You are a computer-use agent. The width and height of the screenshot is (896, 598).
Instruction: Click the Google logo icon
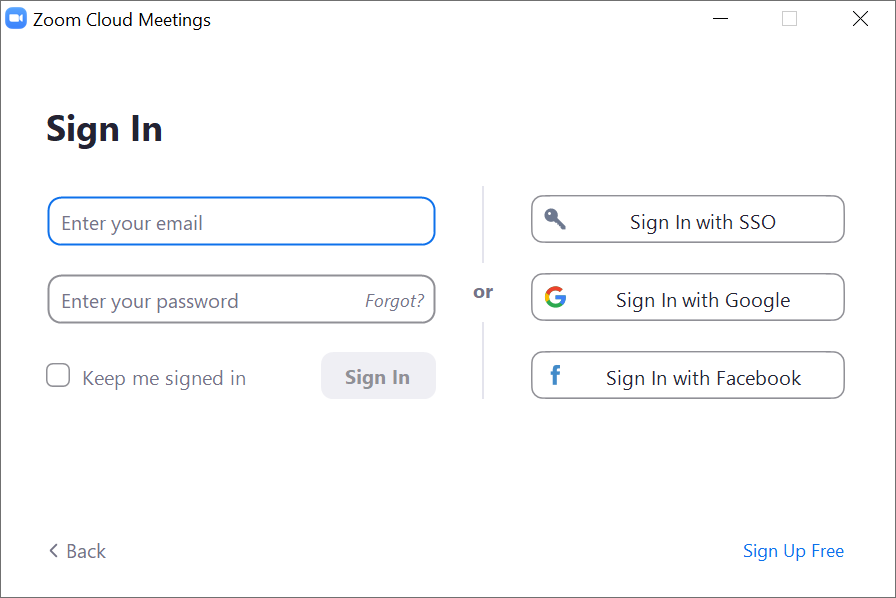coord(555,297)
